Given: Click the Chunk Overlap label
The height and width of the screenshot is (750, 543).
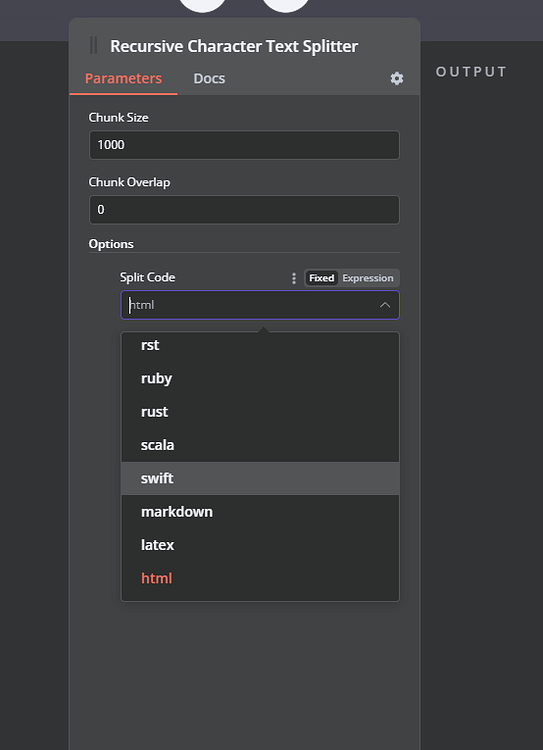Looking at the screenshot, I should coord(129,182).
